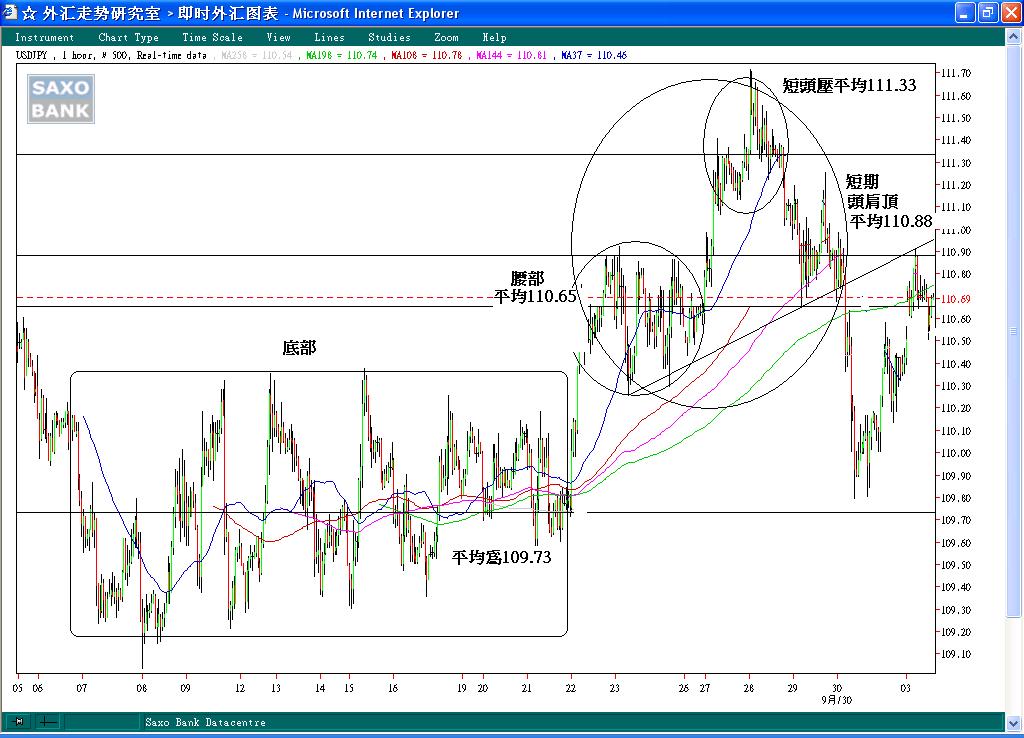Click the 22 date label on time axis
Viewport: 1024px width, 738px height.
(571, 688)
